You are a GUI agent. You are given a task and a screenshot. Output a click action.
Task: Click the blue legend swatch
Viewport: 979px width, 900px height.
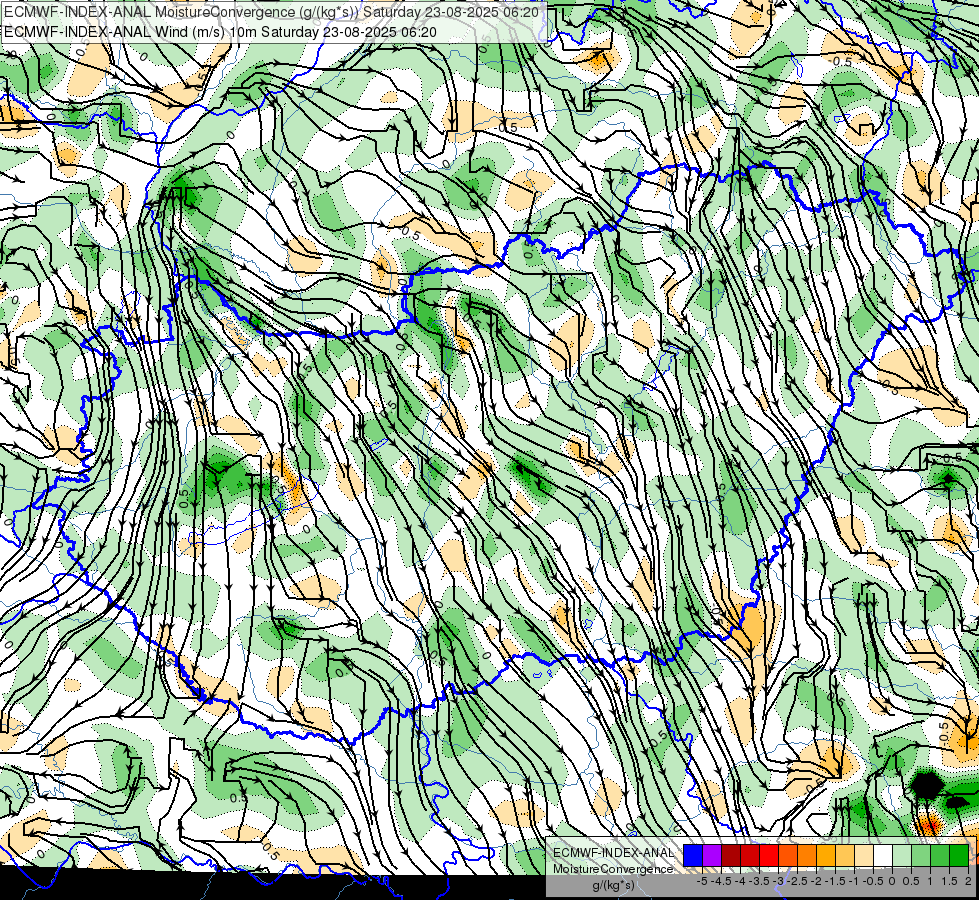[x=693, y=856]
